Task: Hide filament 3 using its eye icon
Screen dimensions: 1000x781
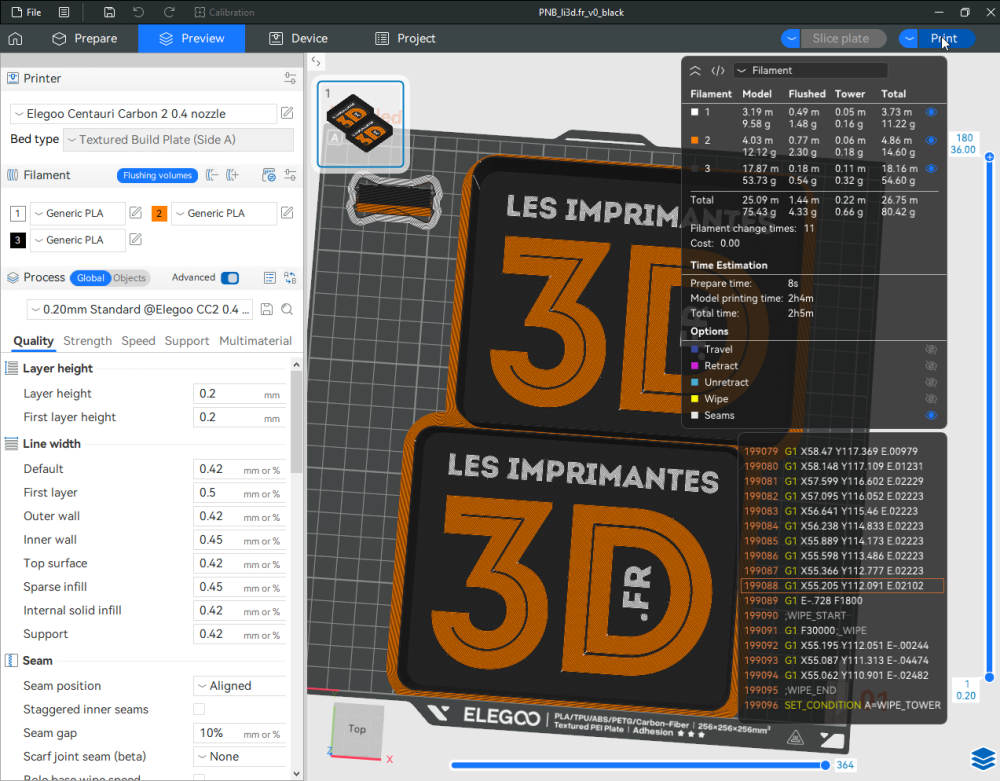Action: click(931, 169)
